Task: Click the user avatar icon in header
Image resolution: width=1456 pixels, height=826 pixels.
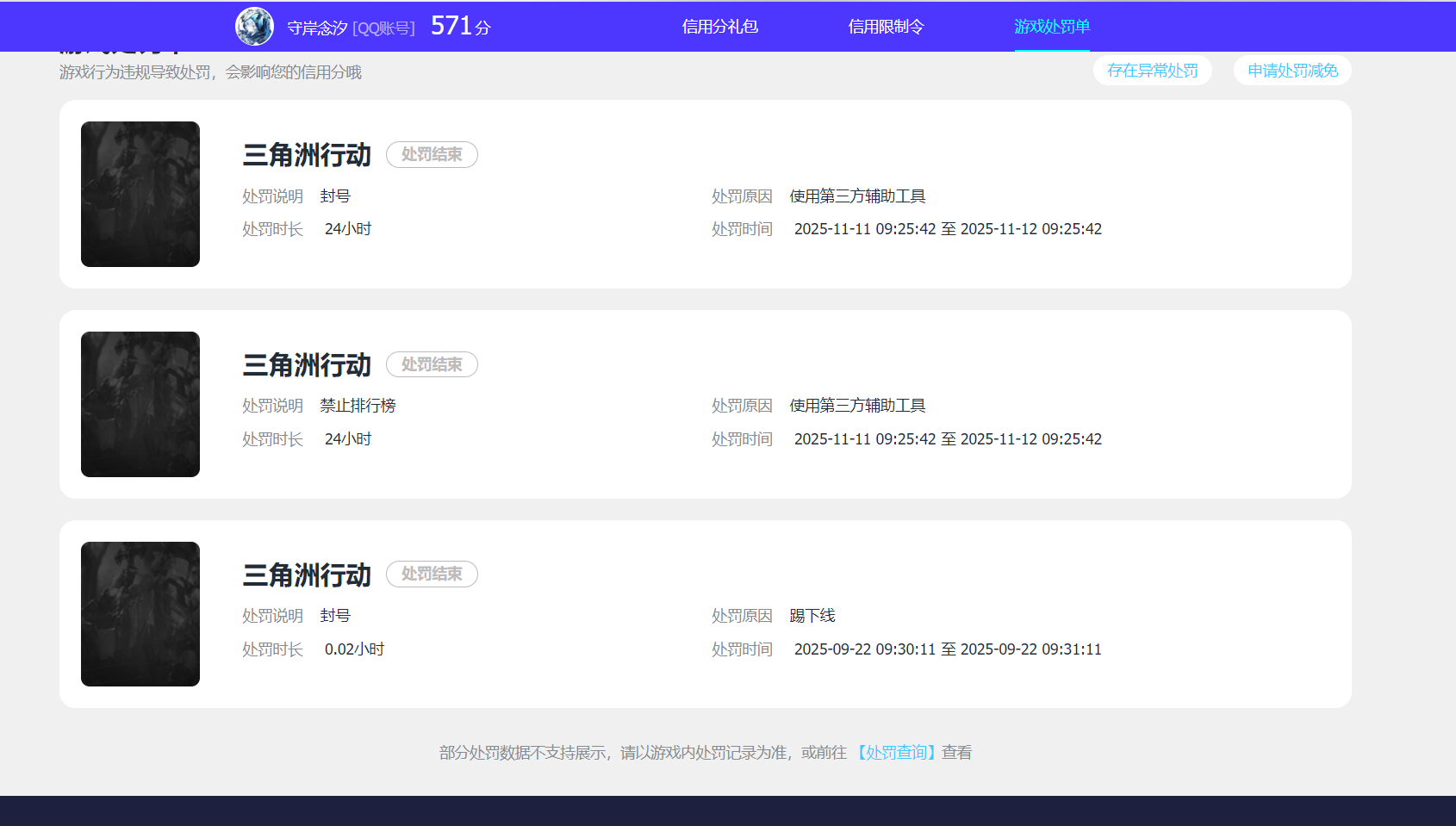Action: click(x=254, y=27)
